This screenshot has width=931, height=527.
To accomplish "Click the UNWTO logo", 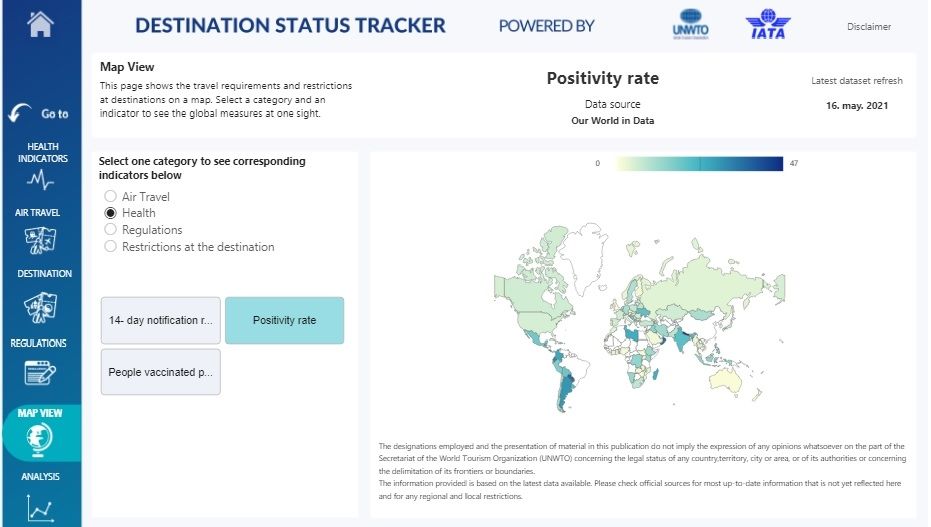I will [691, 25].
